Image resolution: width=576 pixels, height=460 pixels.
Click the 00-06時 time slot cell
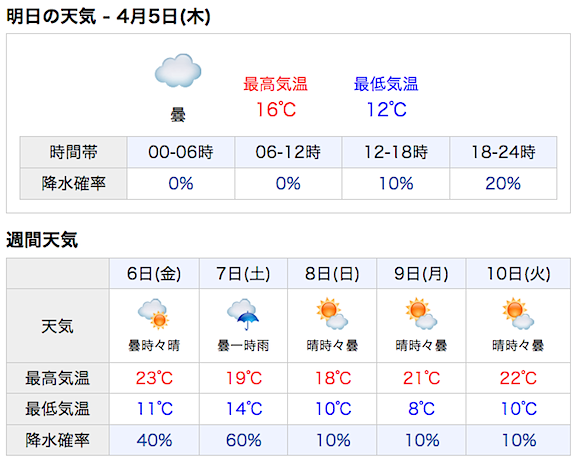(181, 152)
